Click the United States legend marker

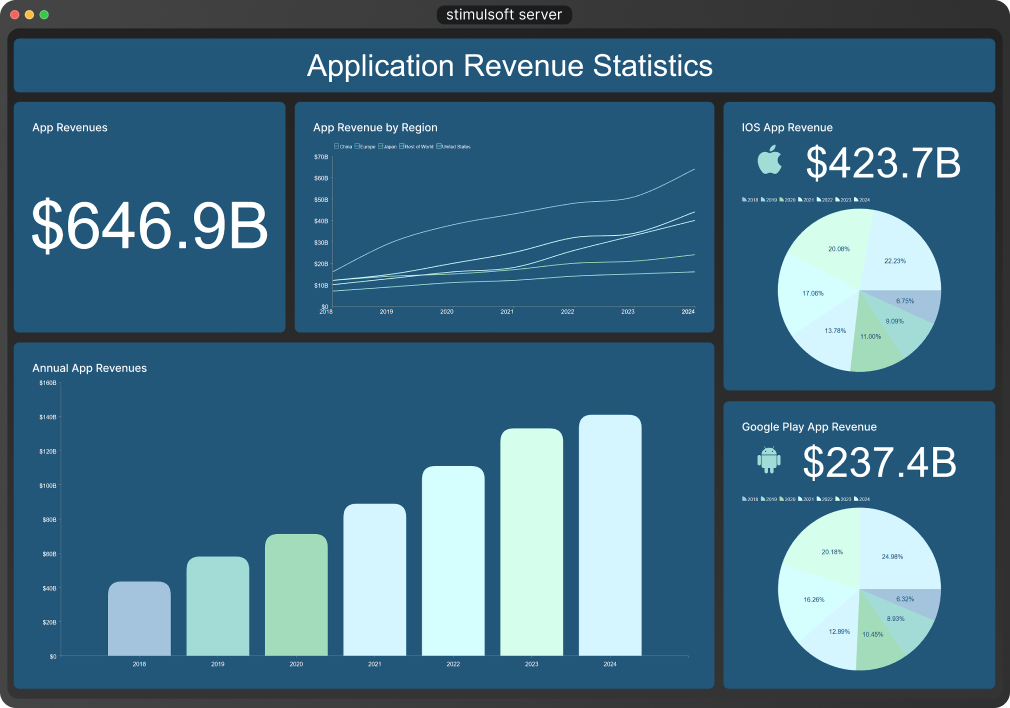439,147
